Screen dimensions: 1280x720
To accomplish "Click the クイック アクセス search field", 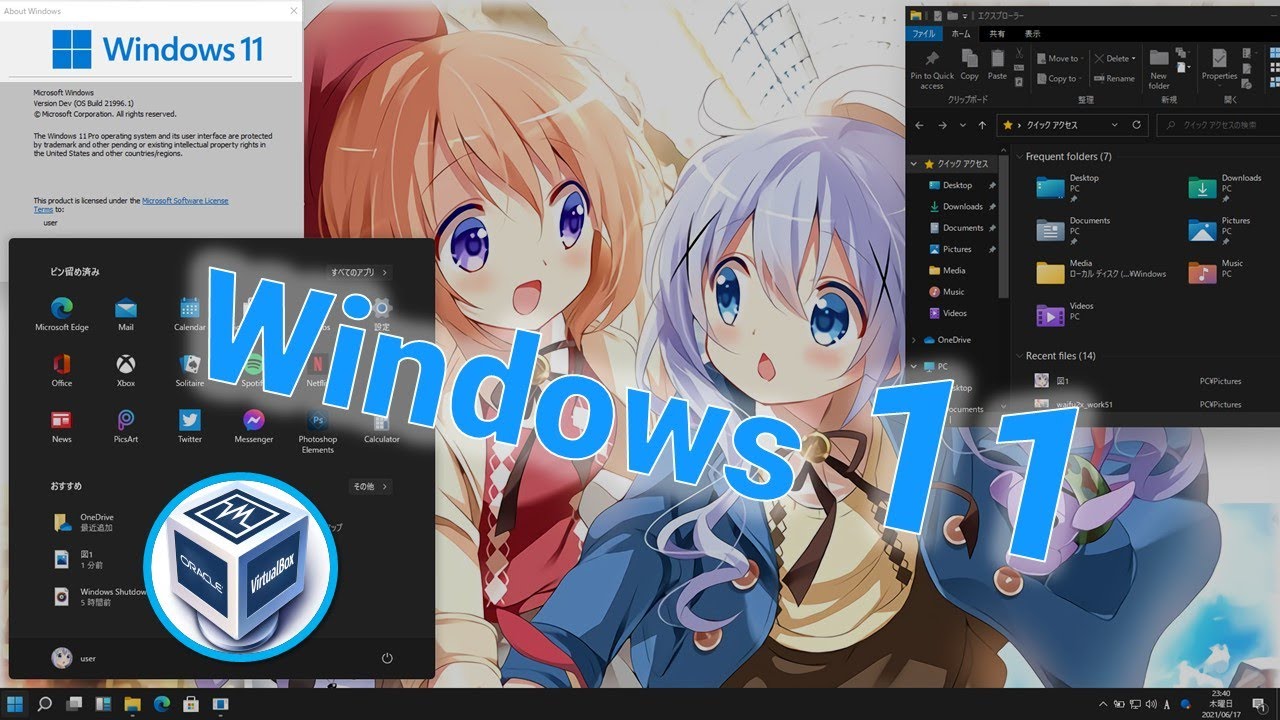I will tap(1218, 125).
